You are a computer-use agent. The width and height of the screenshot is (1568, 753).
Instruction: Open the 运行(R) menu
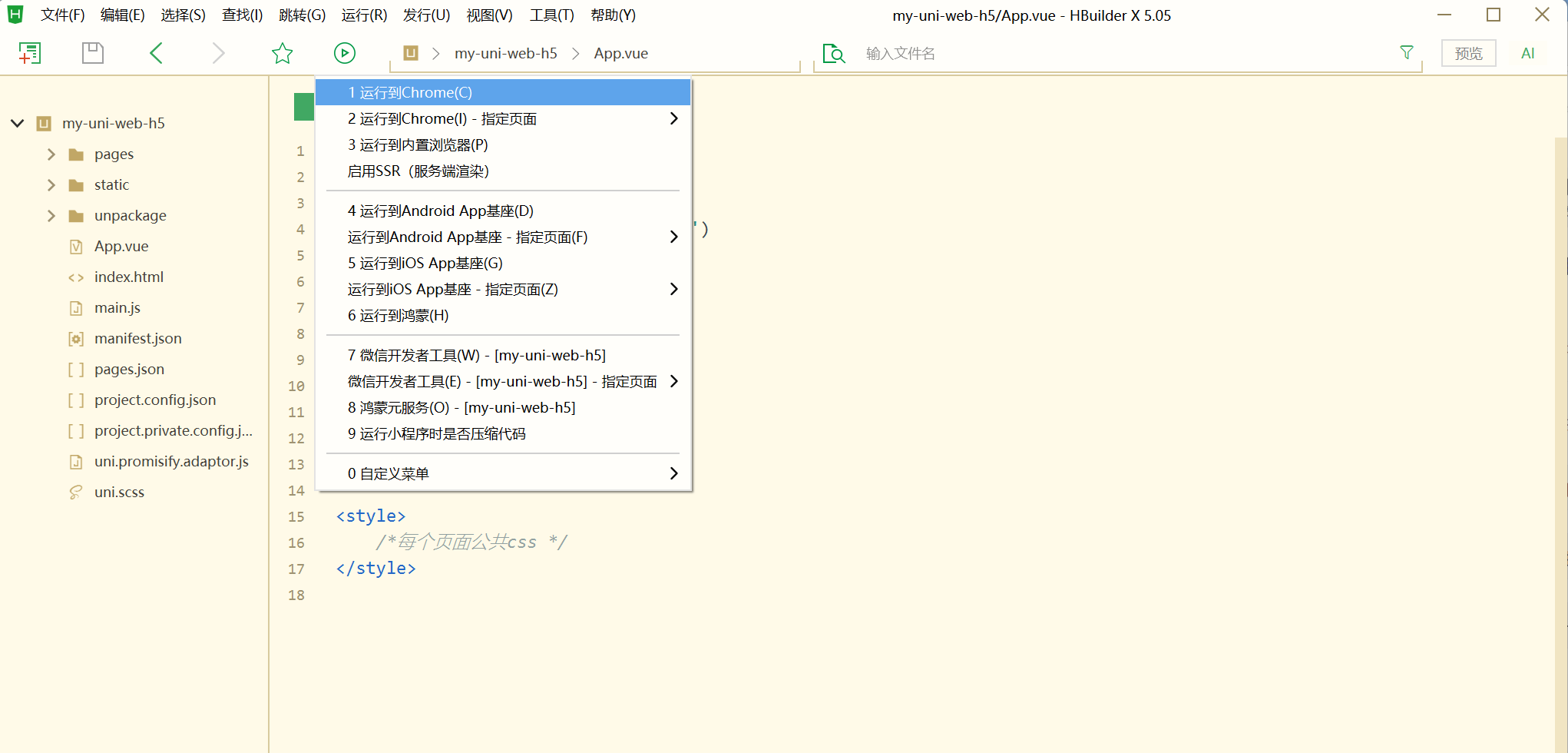tap(365, 15)
